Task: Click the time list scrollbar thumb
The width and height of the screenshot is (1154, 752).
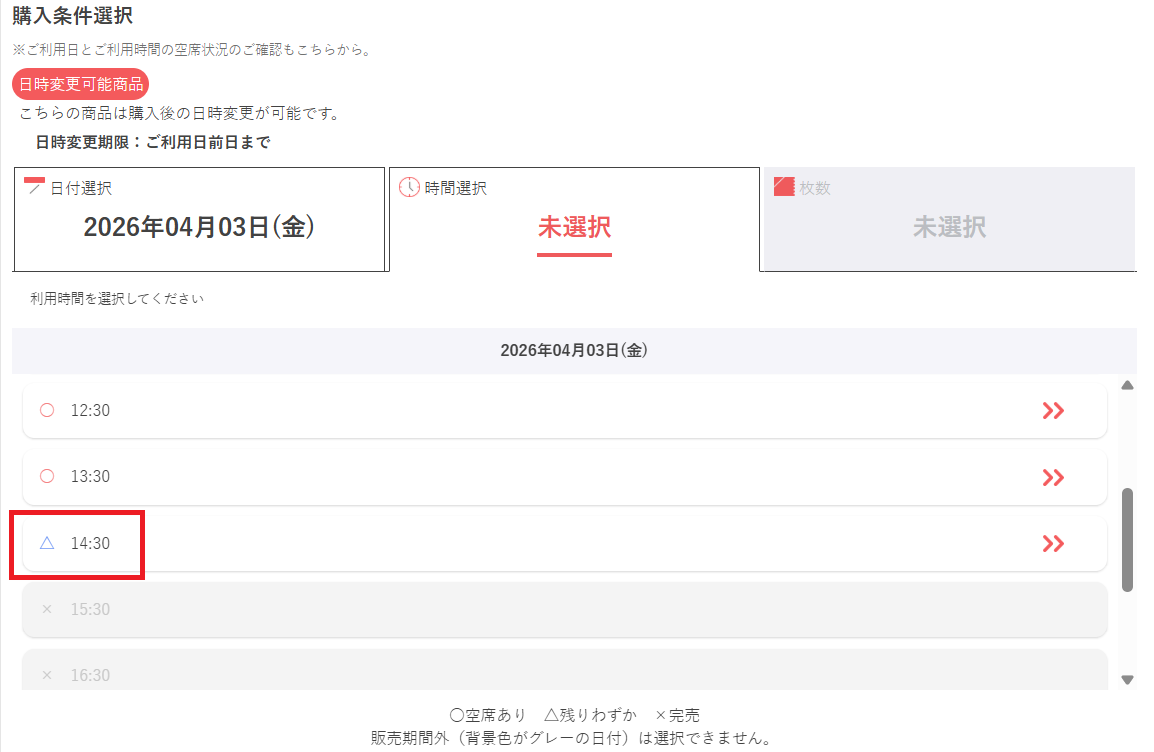Action: tap(1128, 539)
